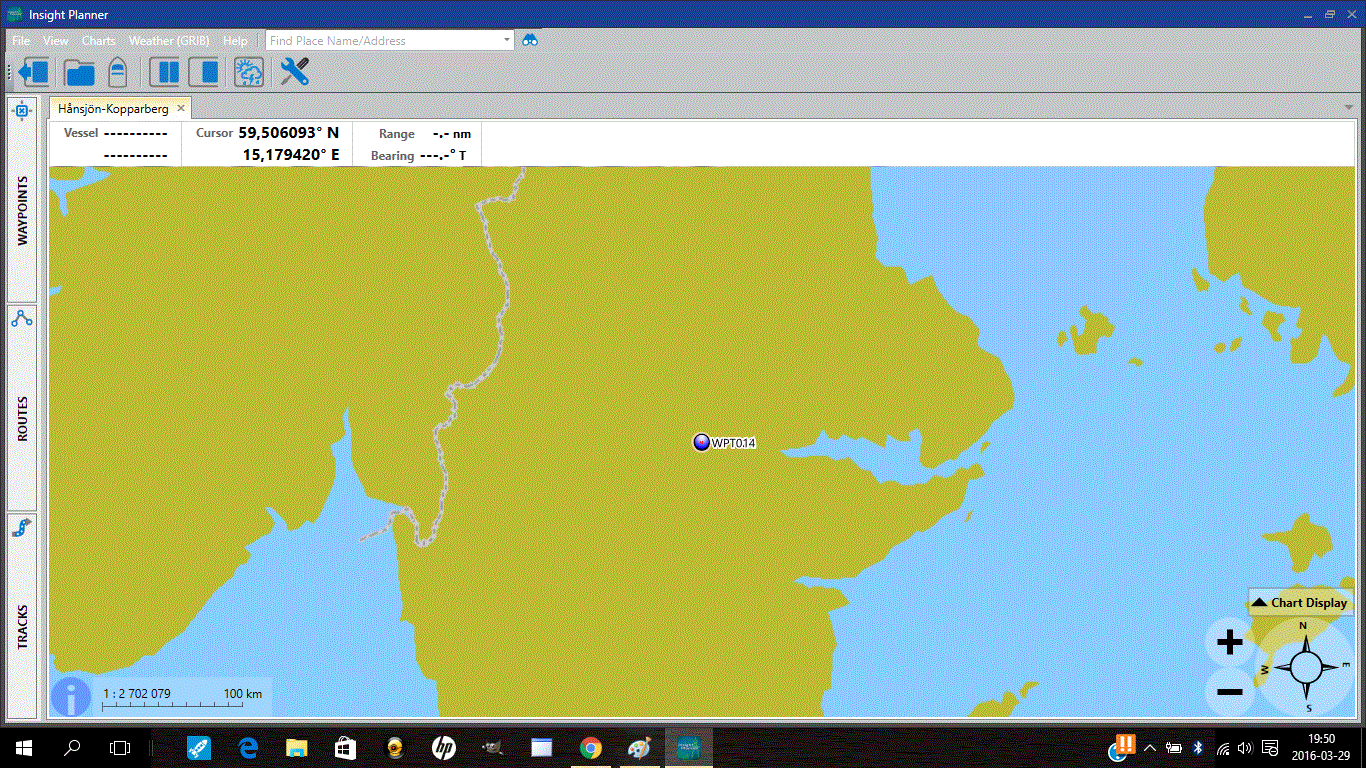Expand the Chart Display panel
The height and width of the screenshot is (768, 1366).
click(1301, 602)
